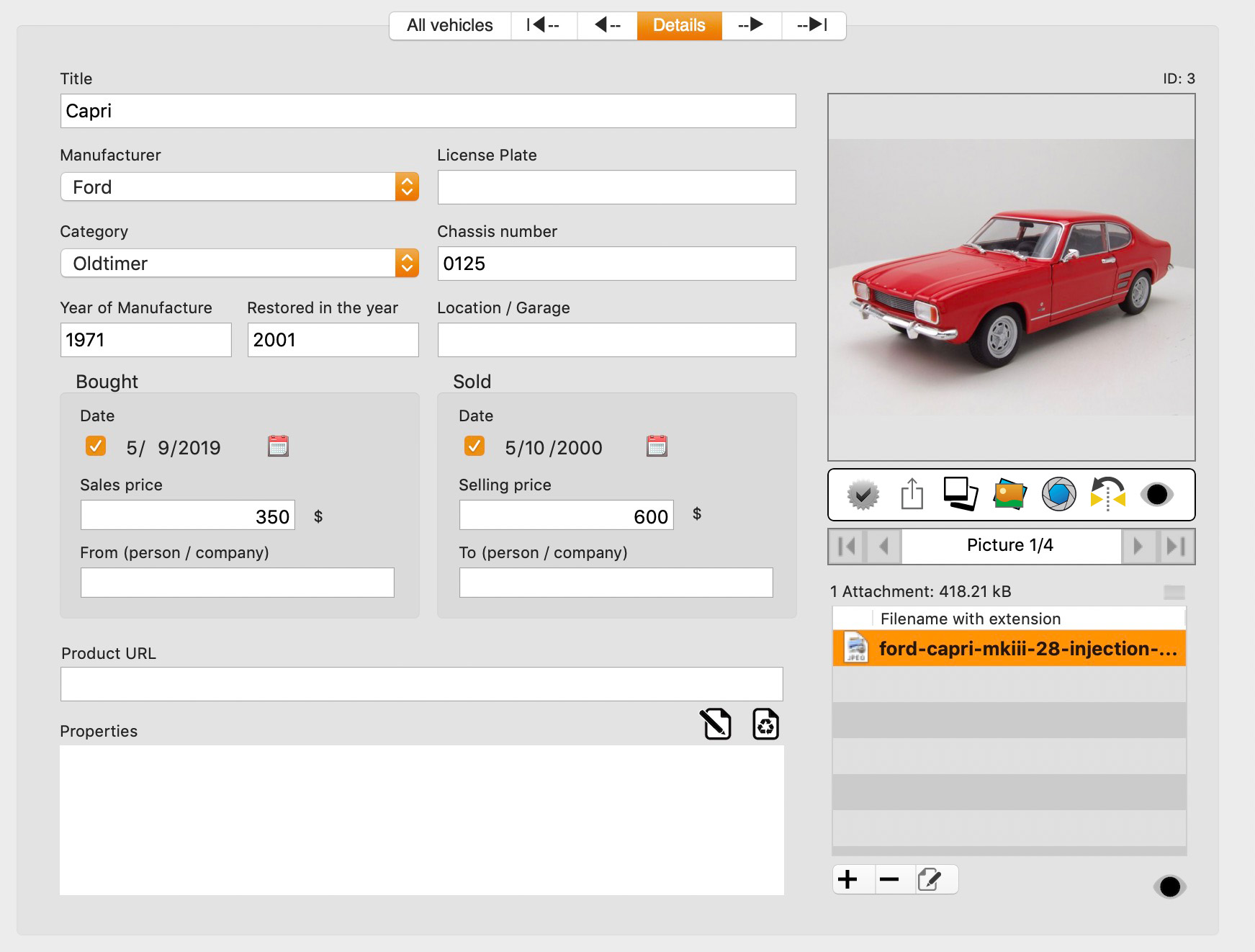The width and height of the screenshot is (1255, 952).
Task: Click the red Ford Capri picture
Action: coord(1011,277)
